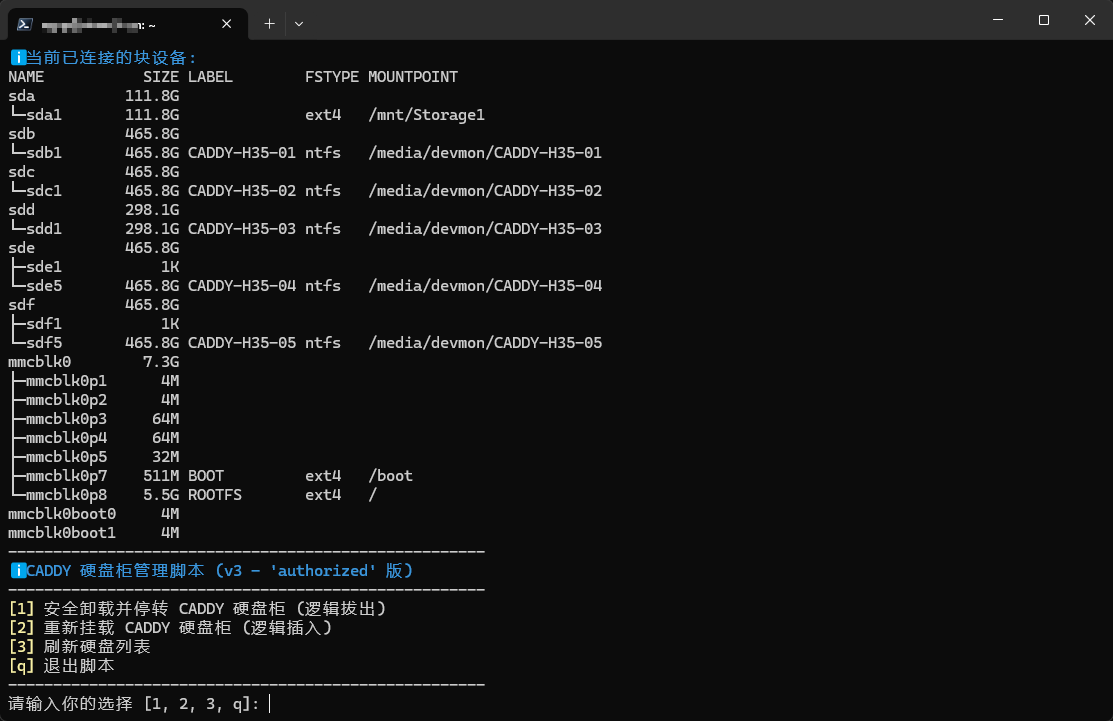Open a new tab with plus button
Viewport: 1113px width, 721px height.
[x=269, y=23]
